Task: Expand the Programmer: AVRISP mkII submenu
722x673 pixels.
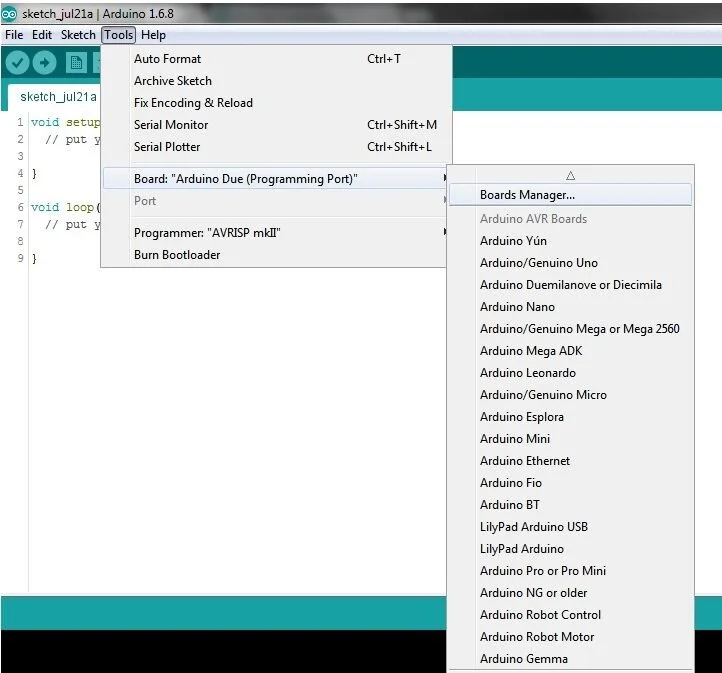Action: [275, 233]
